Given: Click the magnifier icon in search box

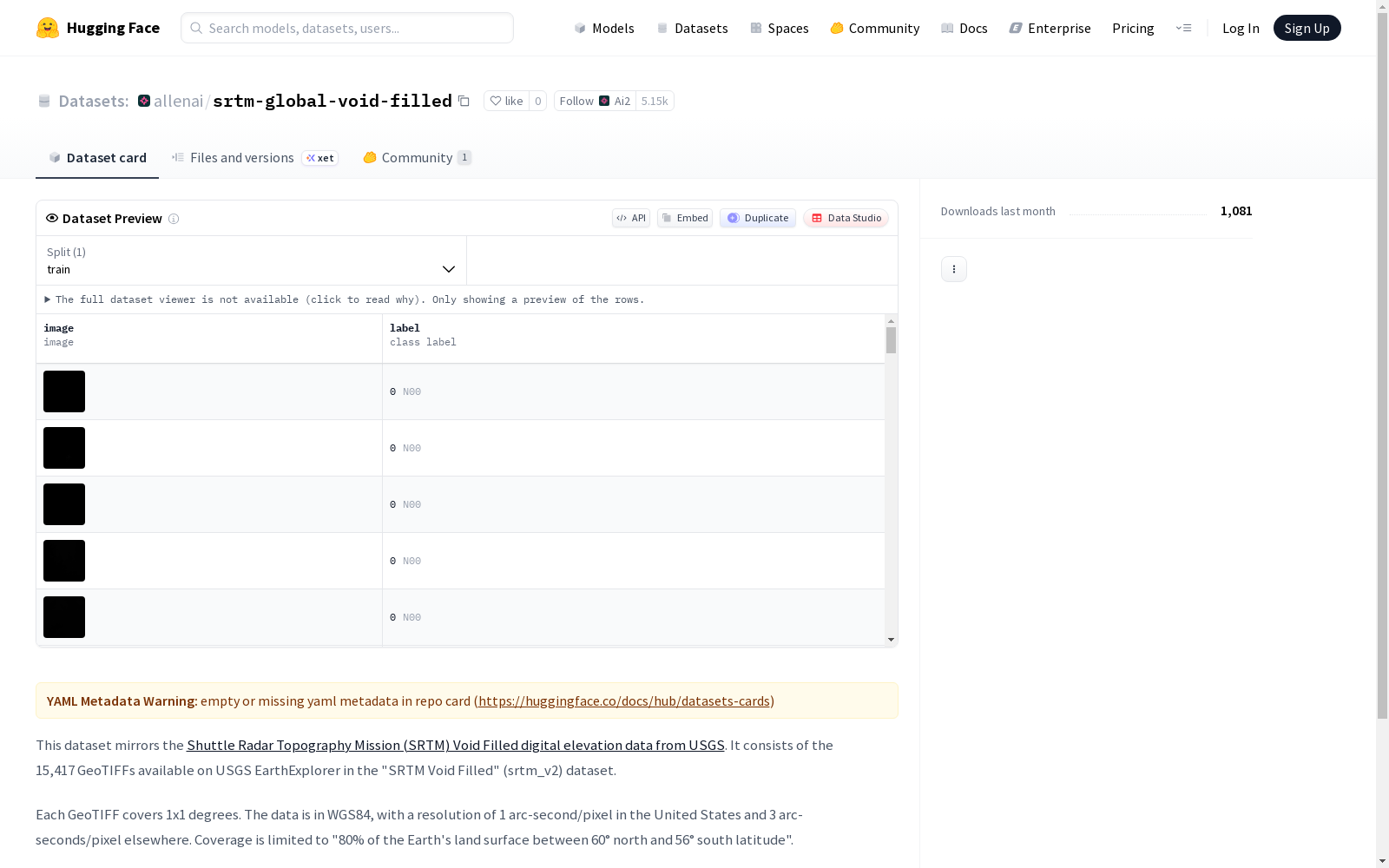Looking at the screenshot, I should 196,28.
